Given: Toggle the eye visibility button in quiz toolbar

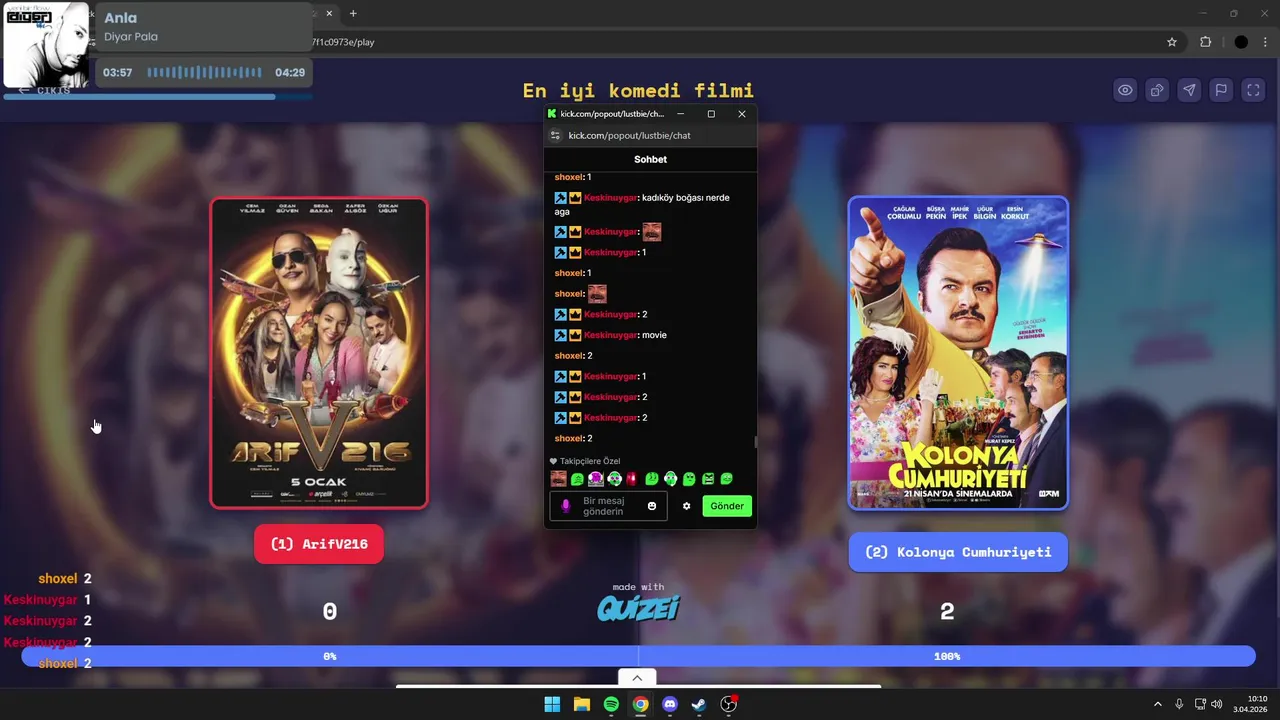Looking at the screenshot, I should pyautogui.click(x=1125, y=90).
